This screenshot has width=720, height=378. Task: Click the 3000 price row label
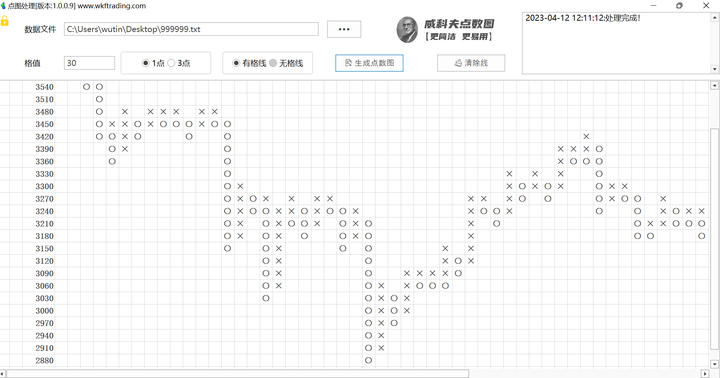pyautogui.click(x=45, y=310)
